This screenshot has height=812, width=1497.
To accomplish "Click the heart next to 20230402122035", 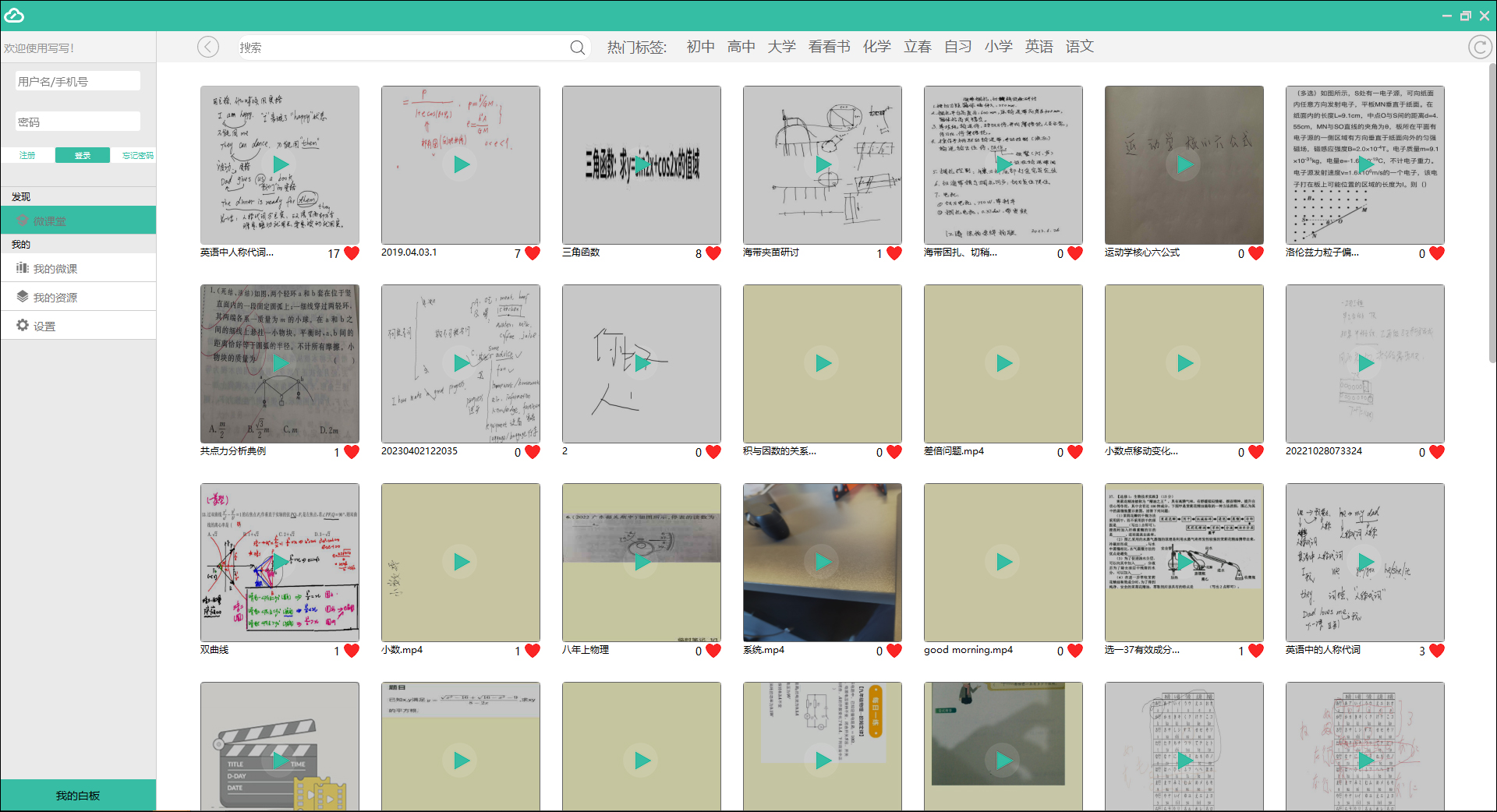I will pyautogui.click(x=533, y=452).
